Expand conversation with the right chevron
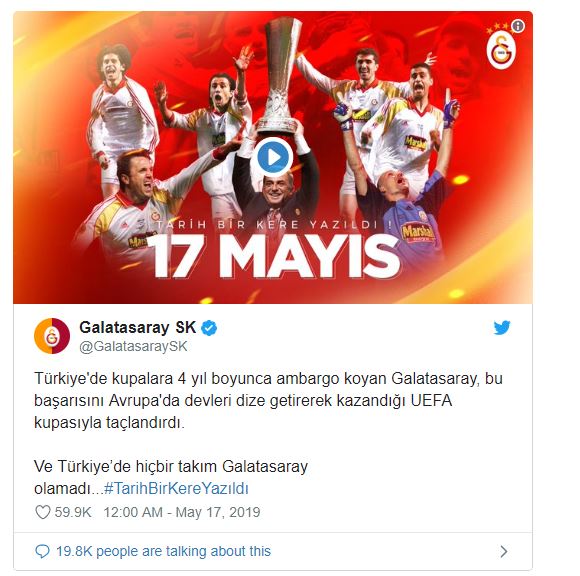The image size is (580, 576). coord(503,552)
